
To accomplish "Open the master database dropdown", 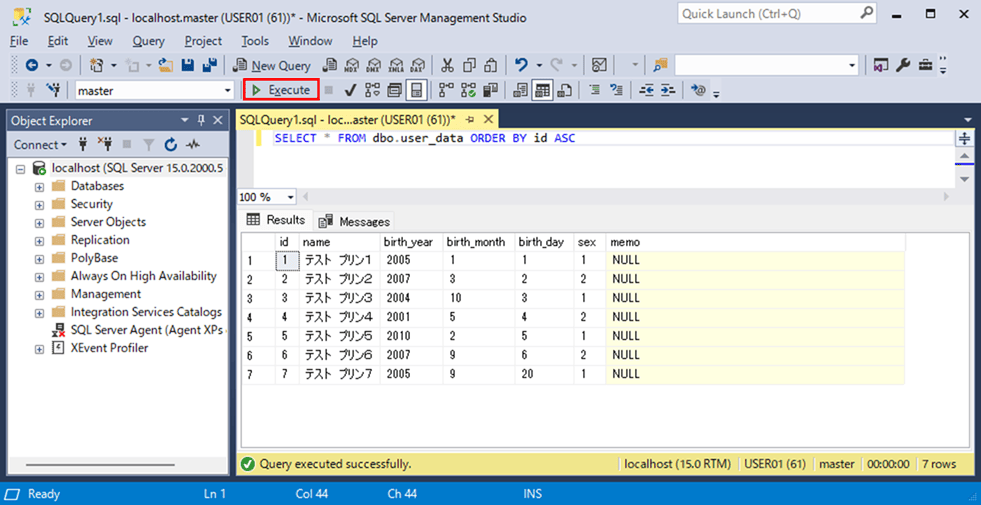I will click(x=228, y=90).
